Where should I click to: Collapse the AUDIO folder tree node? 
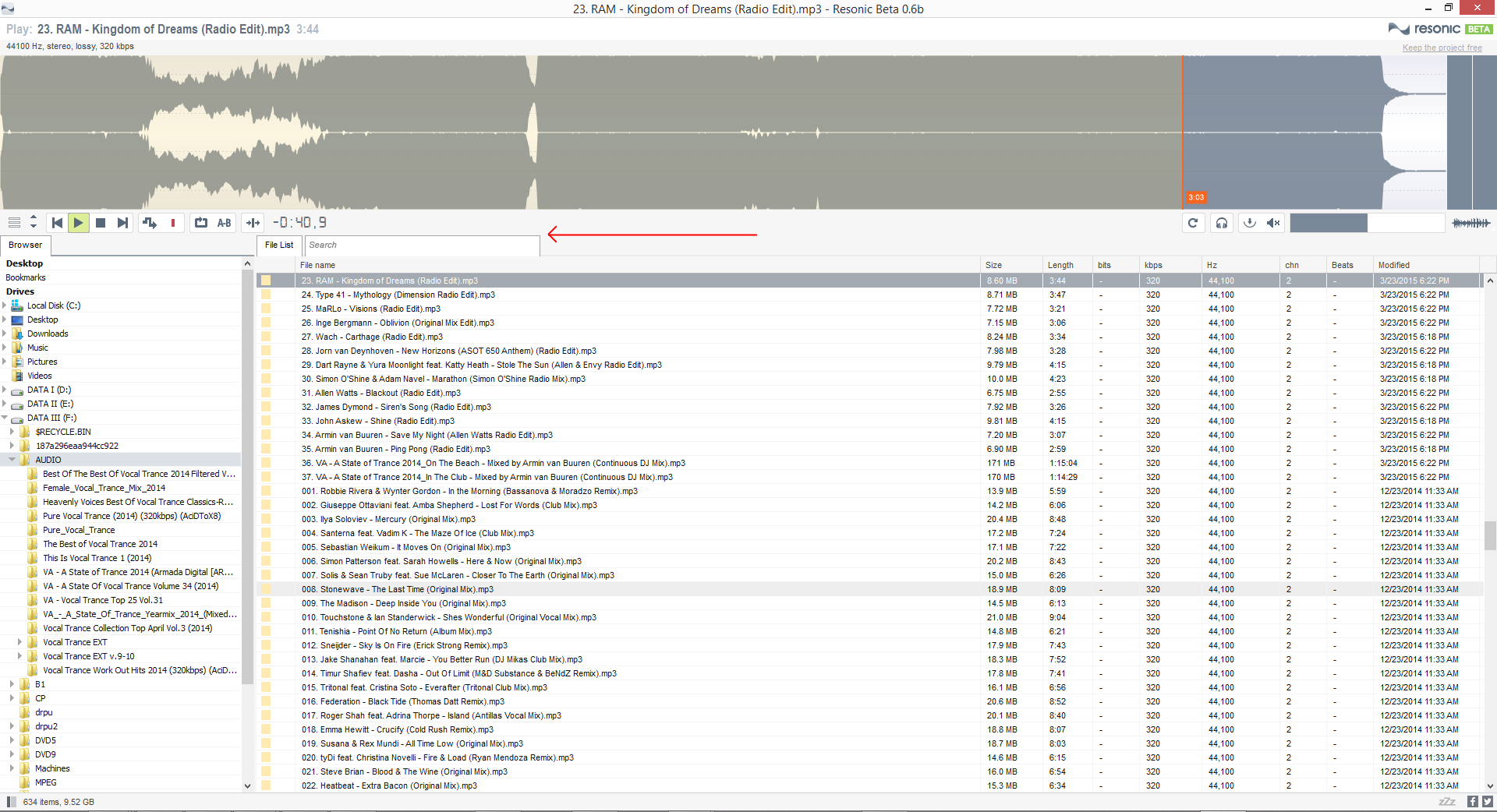tap(12, 460)
